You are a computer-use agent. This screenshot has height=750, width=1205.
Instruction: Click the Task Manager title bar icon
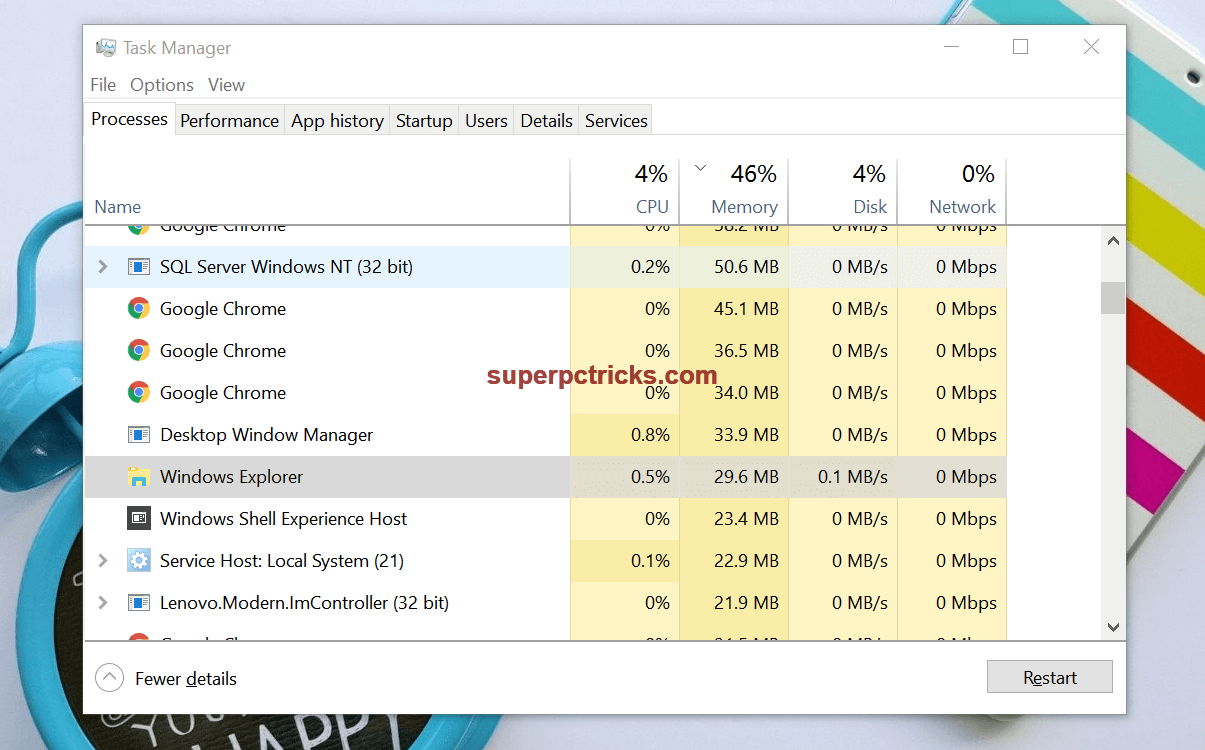(x=105, y=46)
